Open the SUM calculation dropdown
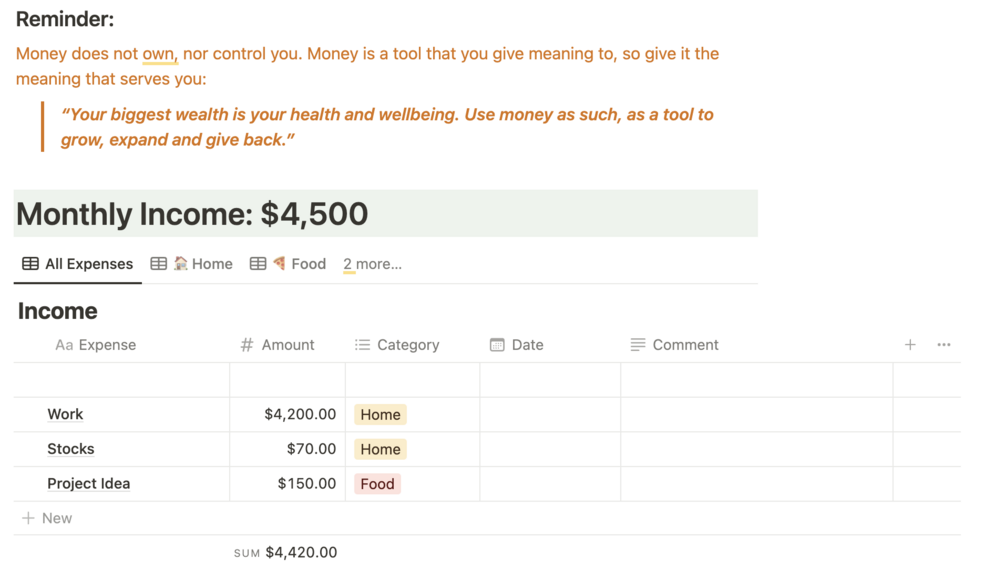Screen dimensions: 1005x580 coord(286,552)
